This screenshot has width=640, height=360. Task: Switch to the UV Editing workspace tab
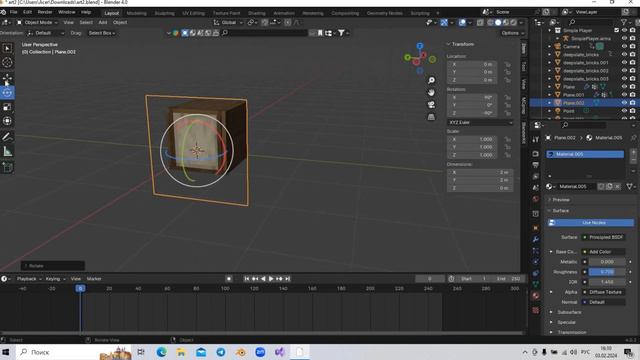tap(193, 13)
